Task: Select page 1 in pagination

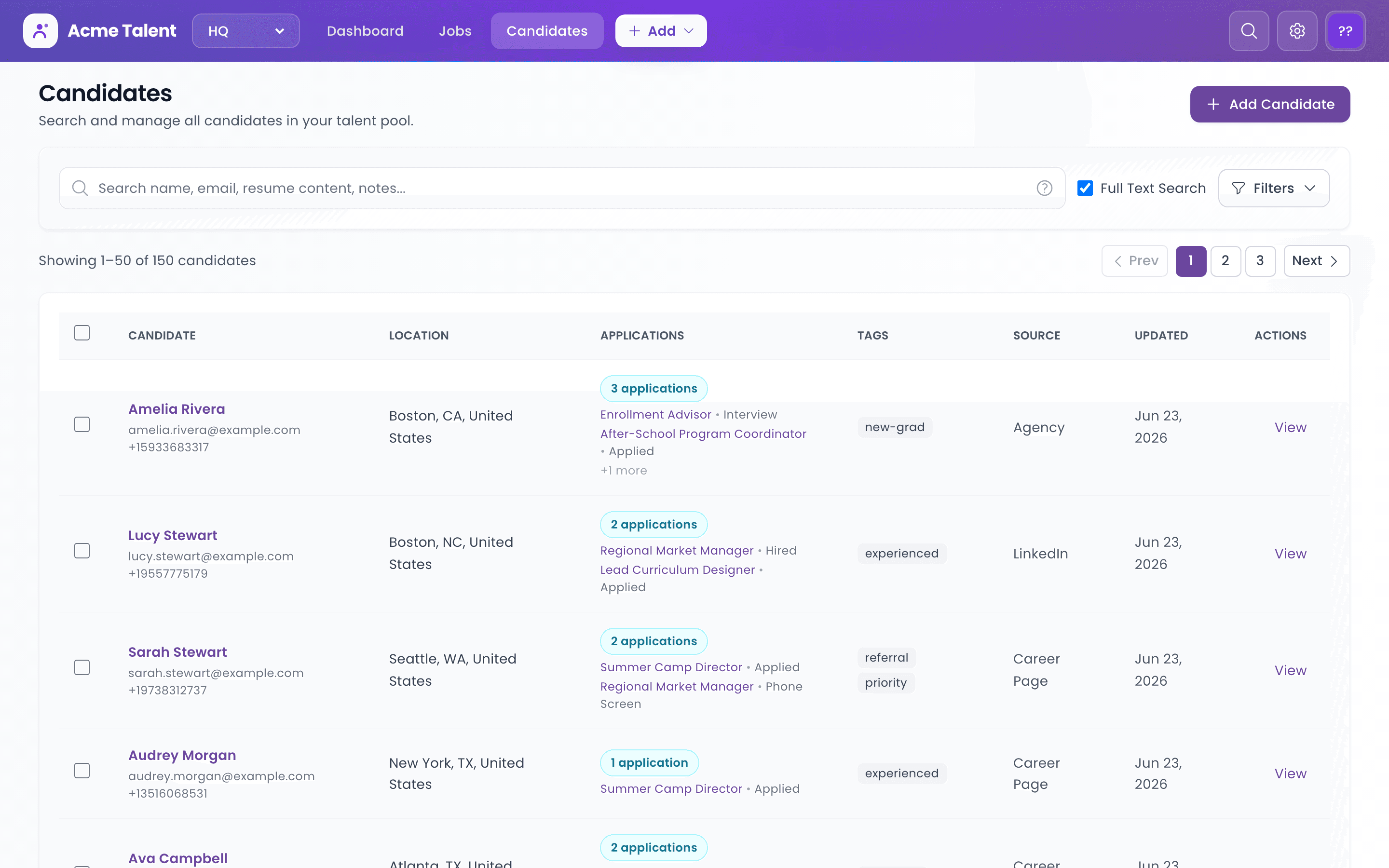Action: (1190, 261)
